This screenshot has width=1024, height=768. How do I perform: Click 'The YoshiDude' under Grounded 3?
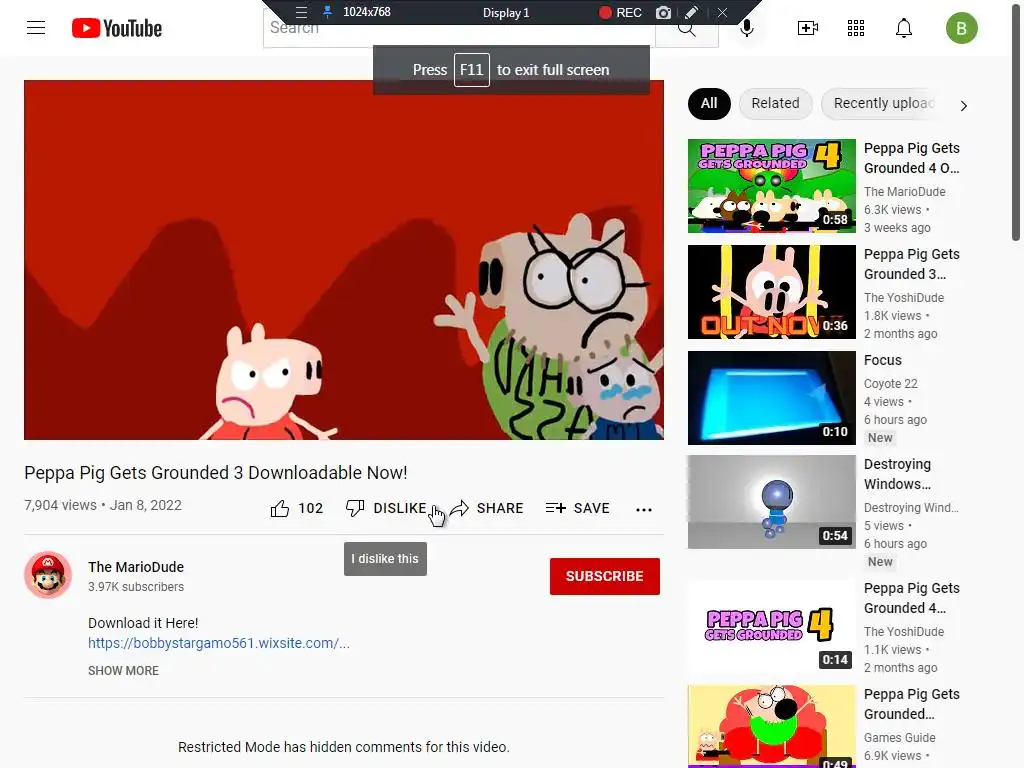(x=904, y=298)
